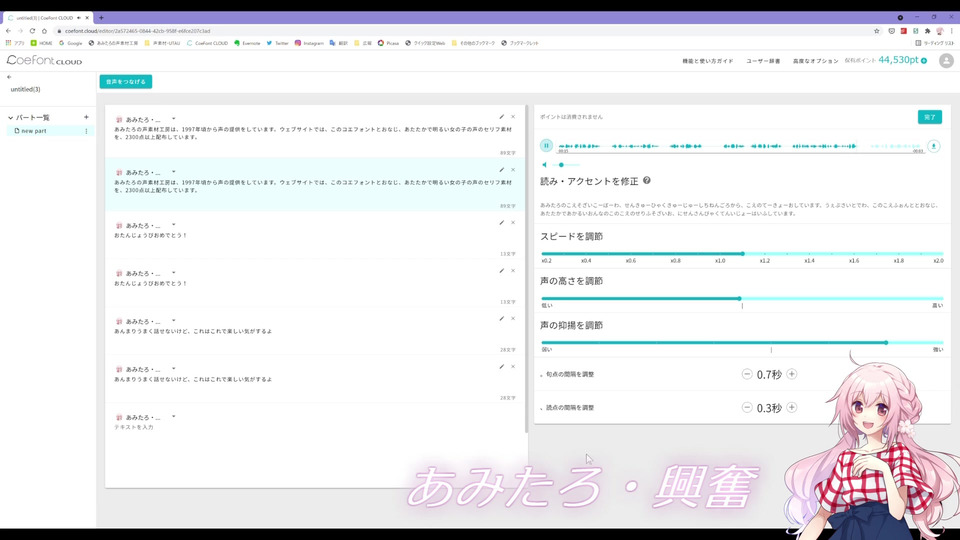
Task: Adjust the 声の高さを調節 pitch slider
Action: 742,298
